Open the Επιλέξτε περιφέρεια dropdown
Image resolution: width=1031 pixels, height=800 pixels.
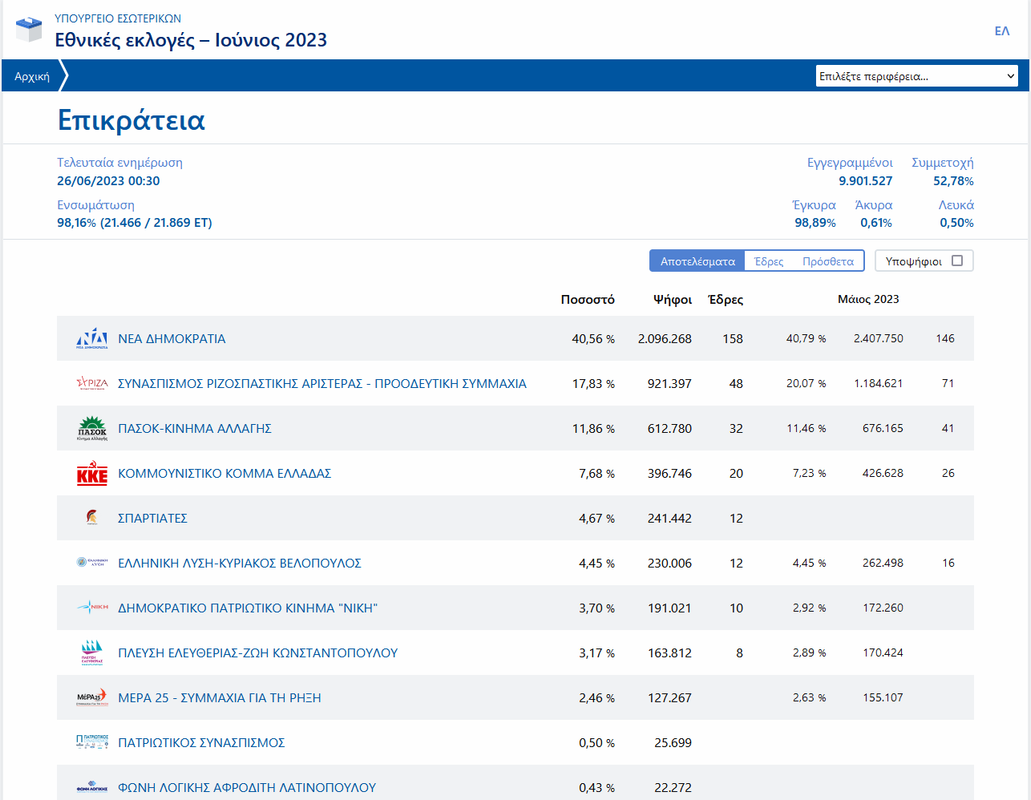(x=917, y=76)
